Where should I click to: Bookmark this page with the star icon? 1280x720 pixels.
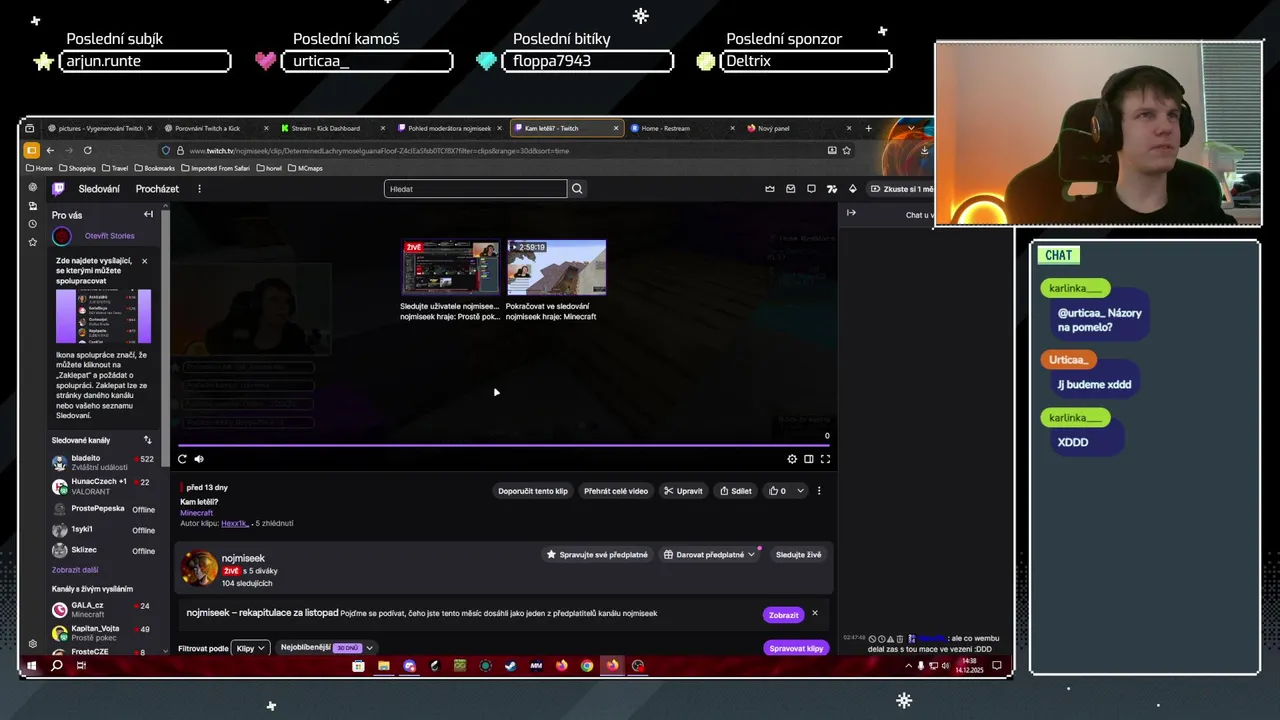click(x=846, y=150)
